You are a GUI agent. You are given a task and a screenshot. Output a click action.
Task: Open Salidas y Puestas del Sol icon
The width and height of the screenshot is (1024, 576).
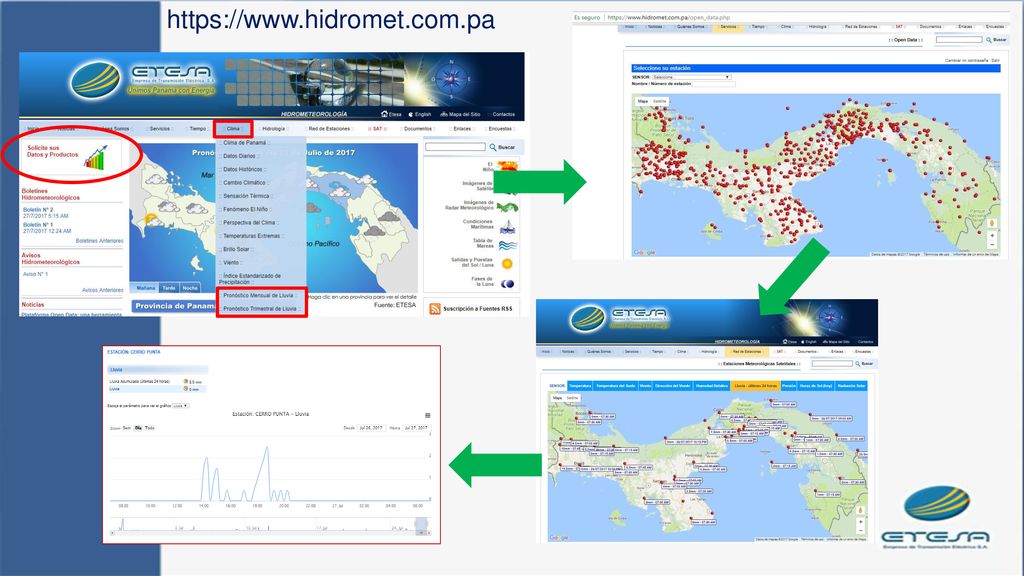[x=507, y=264]
